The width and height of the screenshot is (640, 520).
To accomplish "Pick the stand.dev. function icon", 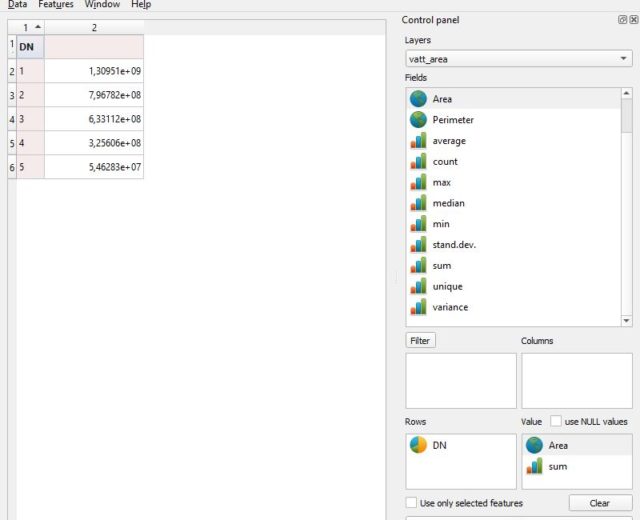I will click(418, 245).
